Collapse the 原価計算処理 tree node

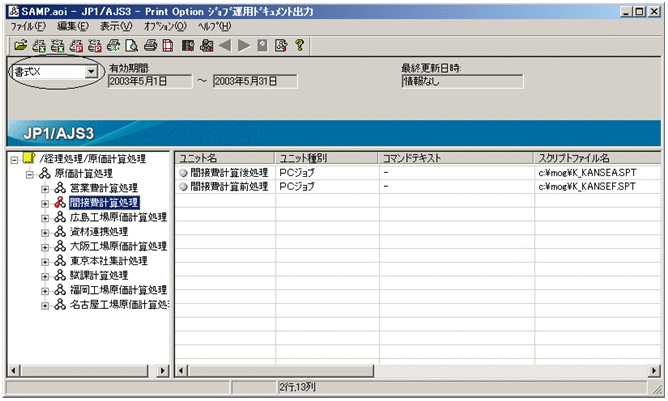(29, 175)
